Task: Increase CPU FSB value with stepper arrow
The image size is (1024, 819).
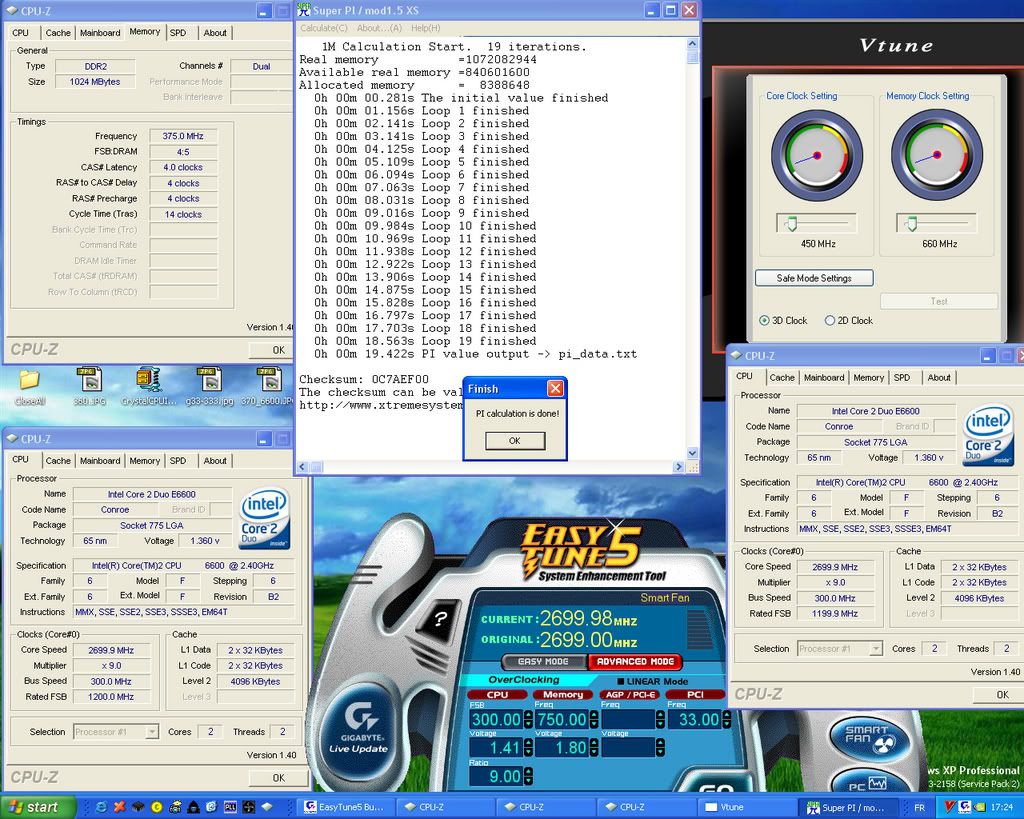Action: point(527,713)
